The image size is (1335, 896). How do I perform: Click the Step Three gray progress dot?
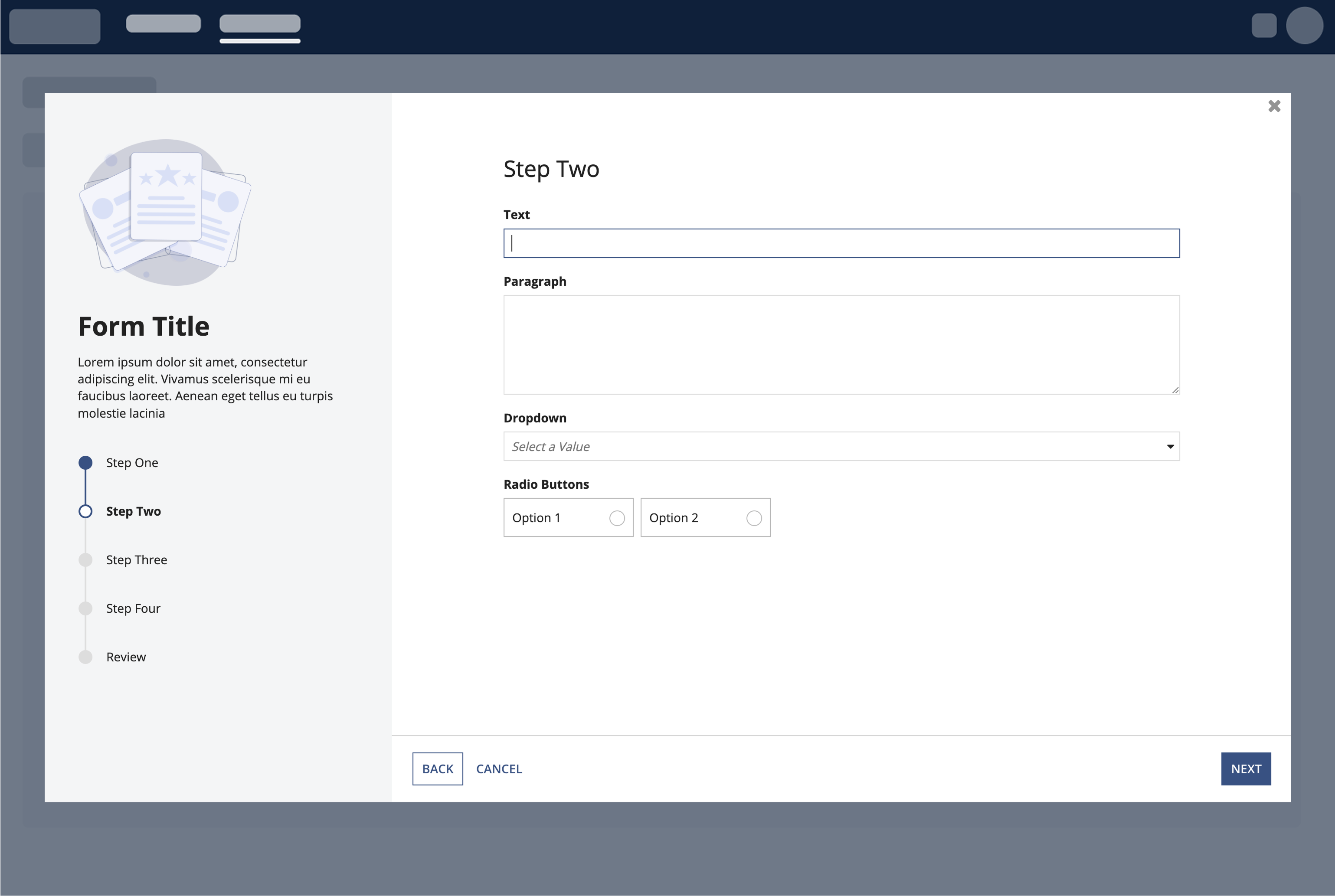click(x=86, y=559)
